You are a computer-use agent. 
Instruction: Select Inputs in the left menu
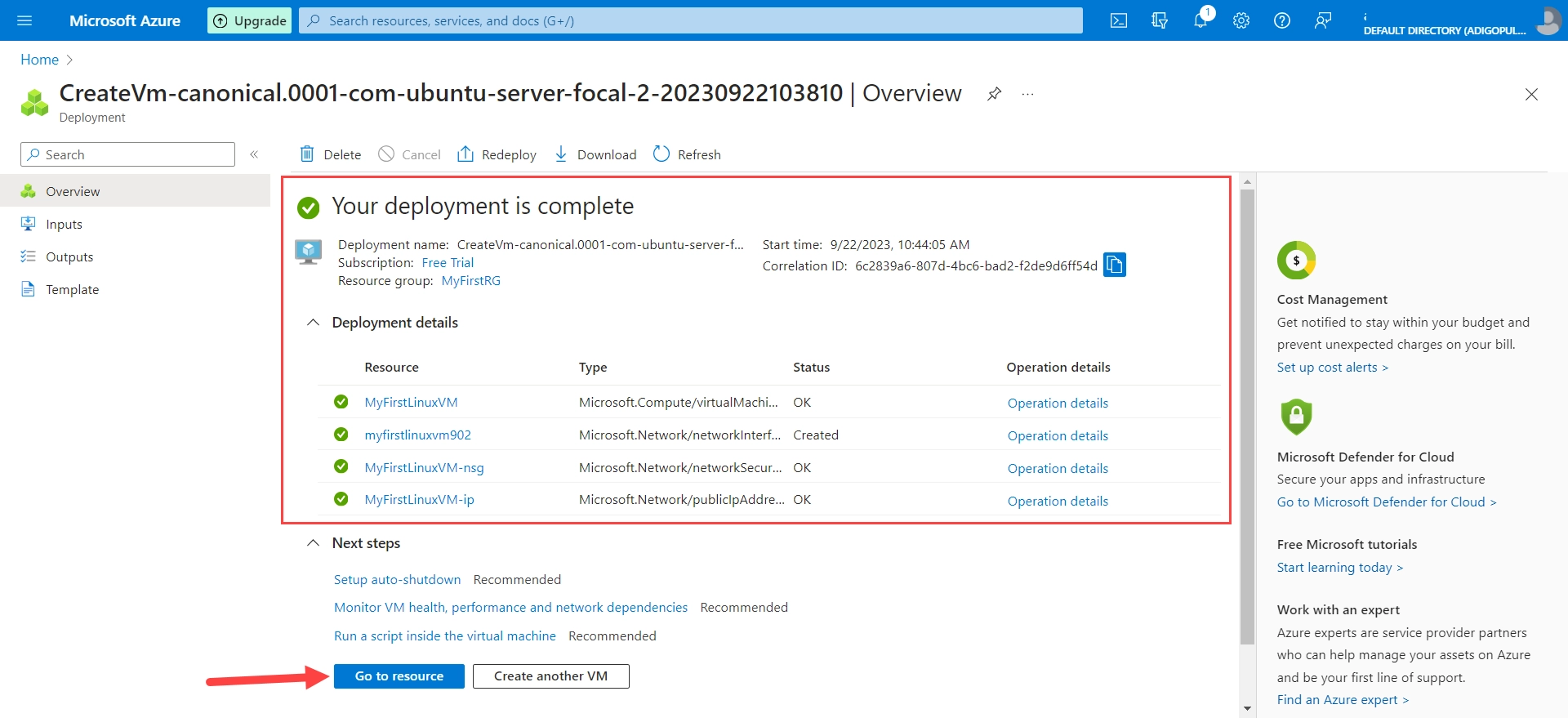135,224
